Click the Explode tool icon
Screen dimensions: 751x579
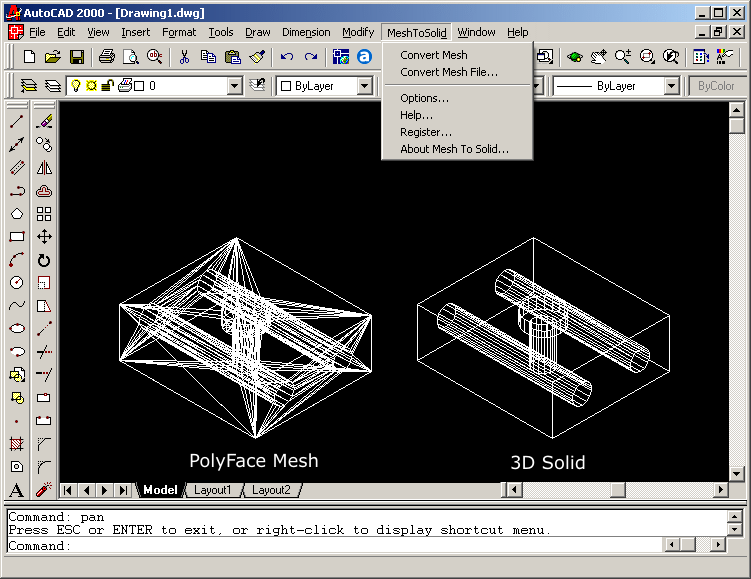click(44, 490)
